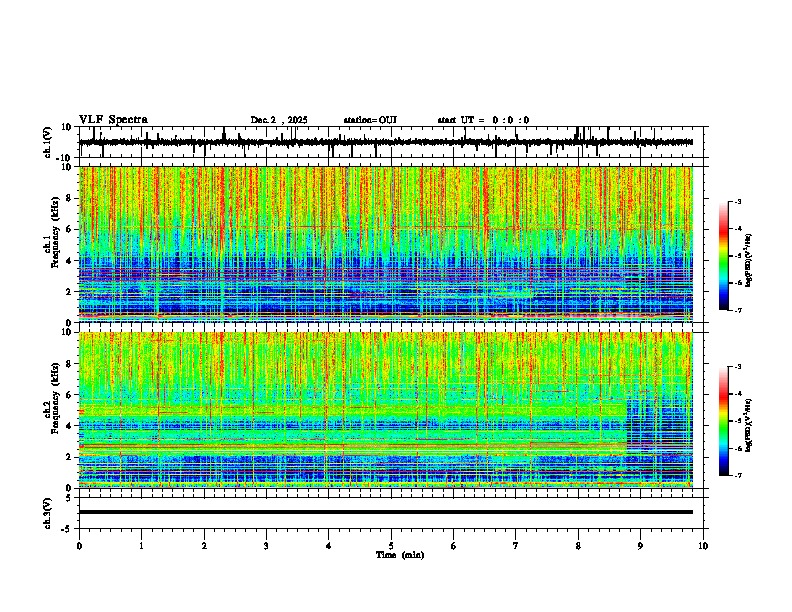
Task: Click the "start UT = 0 : 0 : 0" text
Action: coord(483,120)
